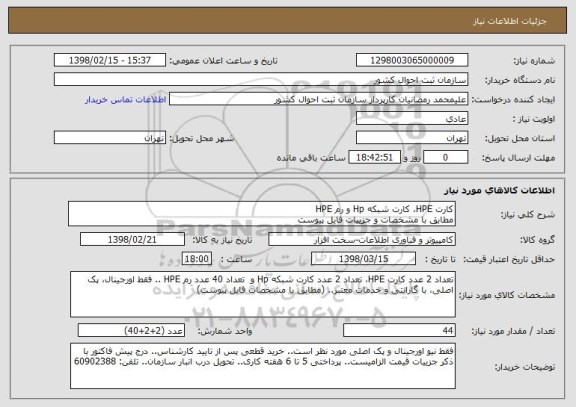This screenshot has height=407, width=576.
Task: Click the تعداد / مقدار مورد نیاز label
Action: tap(513, 331)
